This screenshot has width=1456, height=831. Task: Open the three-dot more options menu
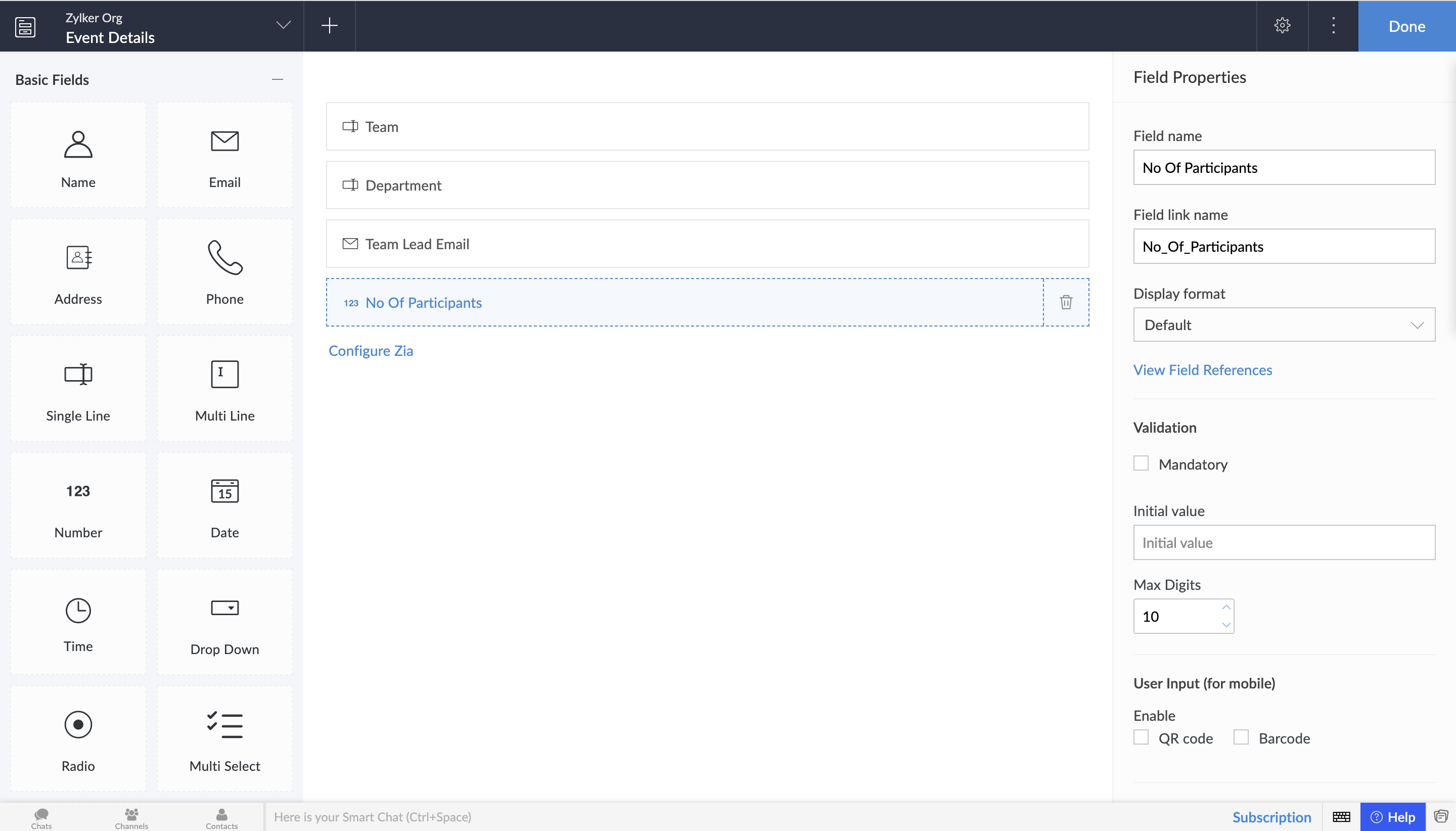pyautogui.click(x=1333, y=26)
